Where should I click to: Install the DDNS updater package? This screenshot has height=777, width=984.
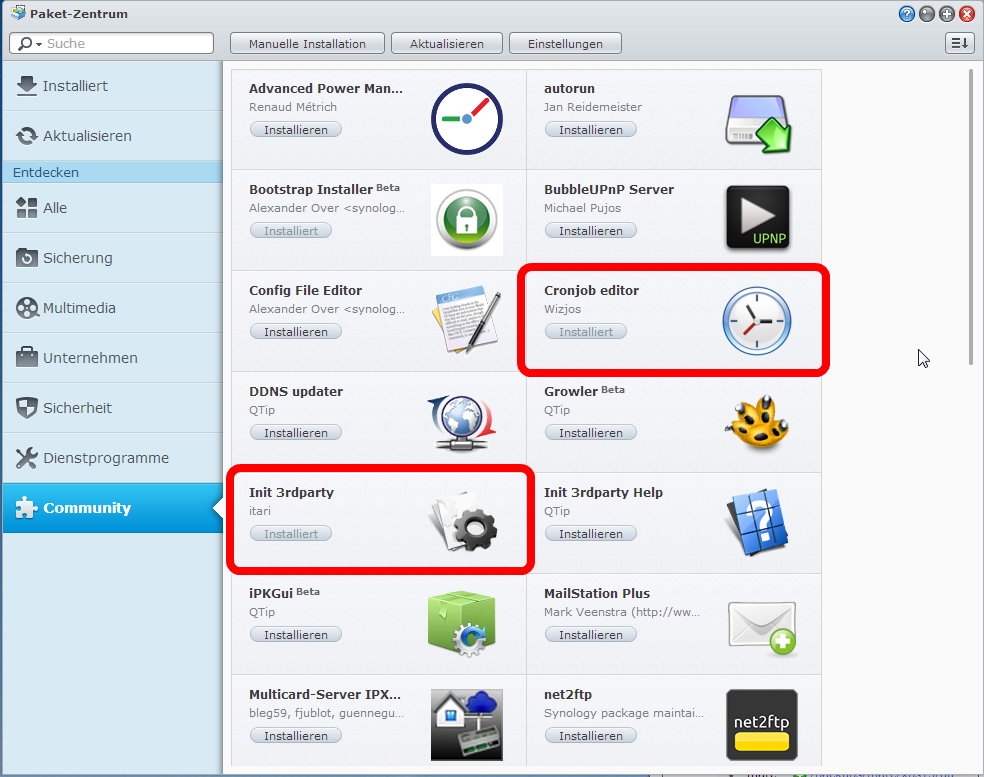(x=296, y=432)
